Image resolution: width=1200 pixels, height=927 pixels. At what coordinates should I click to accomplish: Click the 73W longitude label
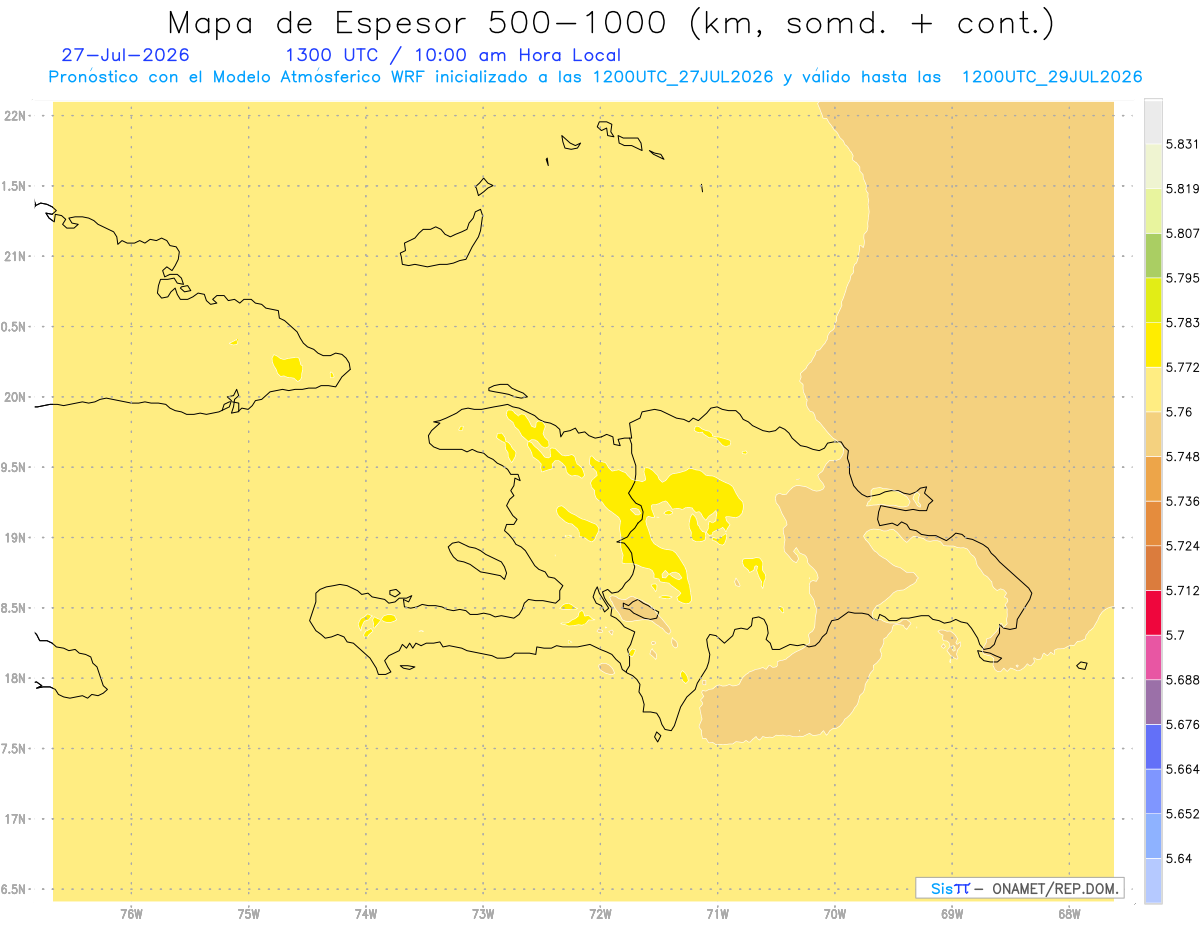click(x=483, y=914)
